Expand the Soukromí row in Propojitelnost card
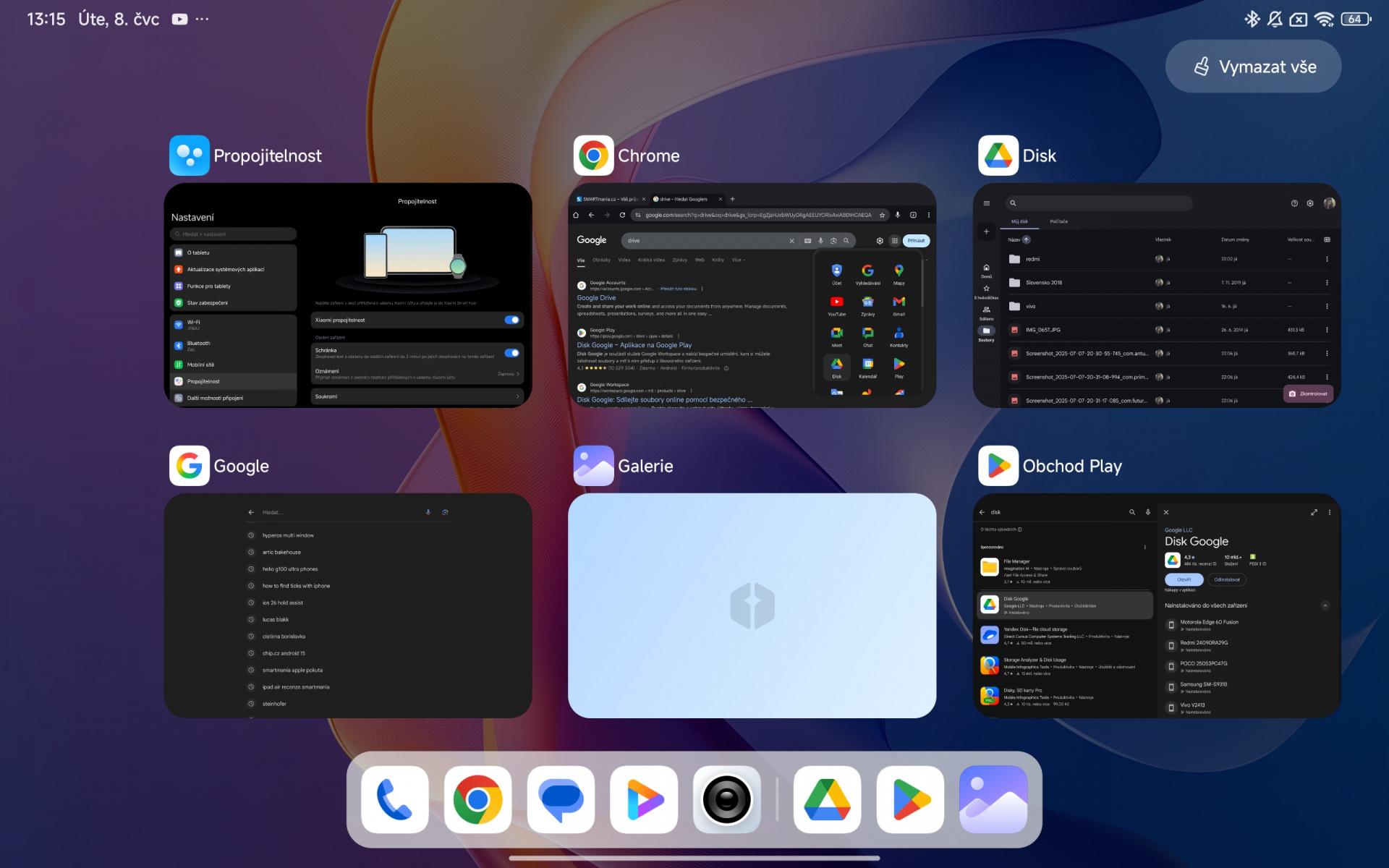The width and height of the screenshot is (1389, 868). click(x=417, y=396)
